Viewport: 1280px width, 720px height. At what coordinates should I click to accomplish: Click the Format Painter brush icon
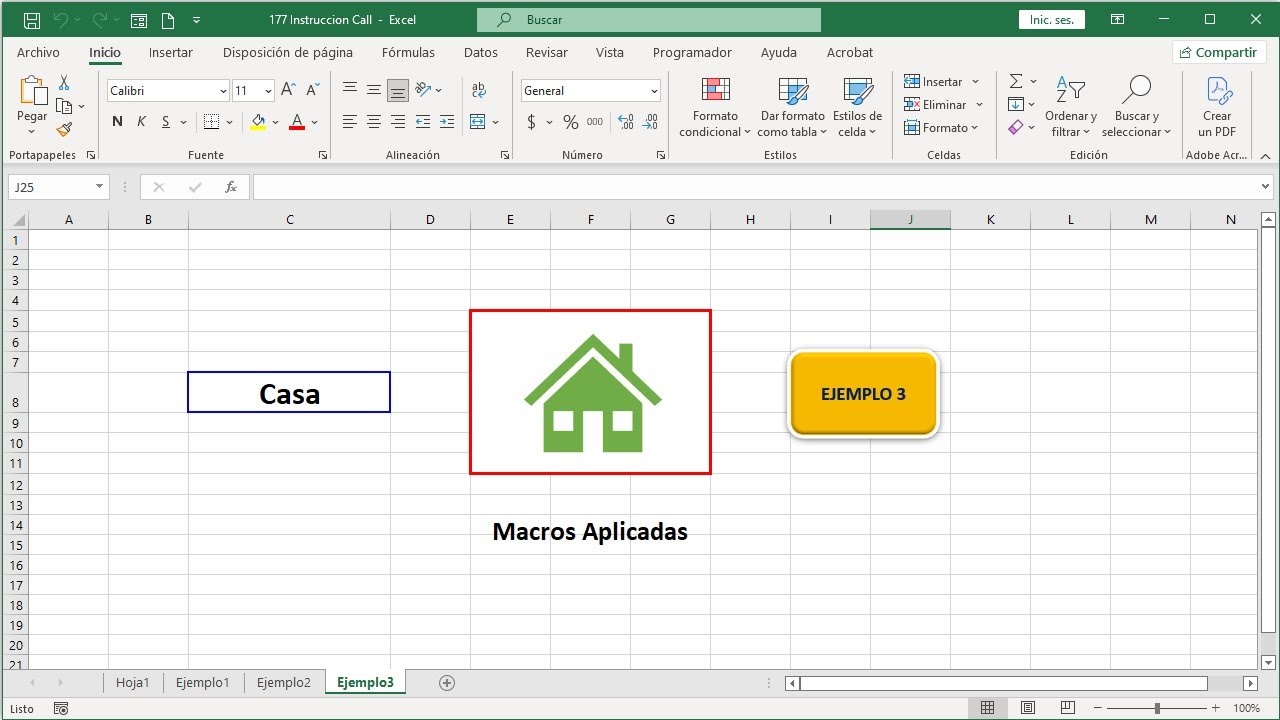pyautogui.click(x=64, y=129)
